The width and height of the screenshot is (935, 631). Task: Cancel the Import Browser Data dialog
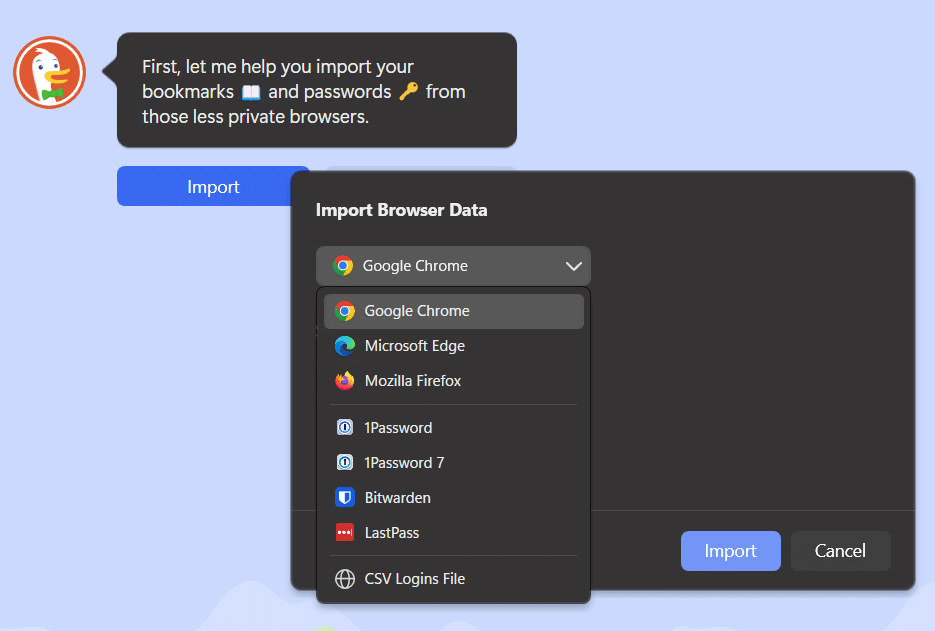(x=840, y=551)
